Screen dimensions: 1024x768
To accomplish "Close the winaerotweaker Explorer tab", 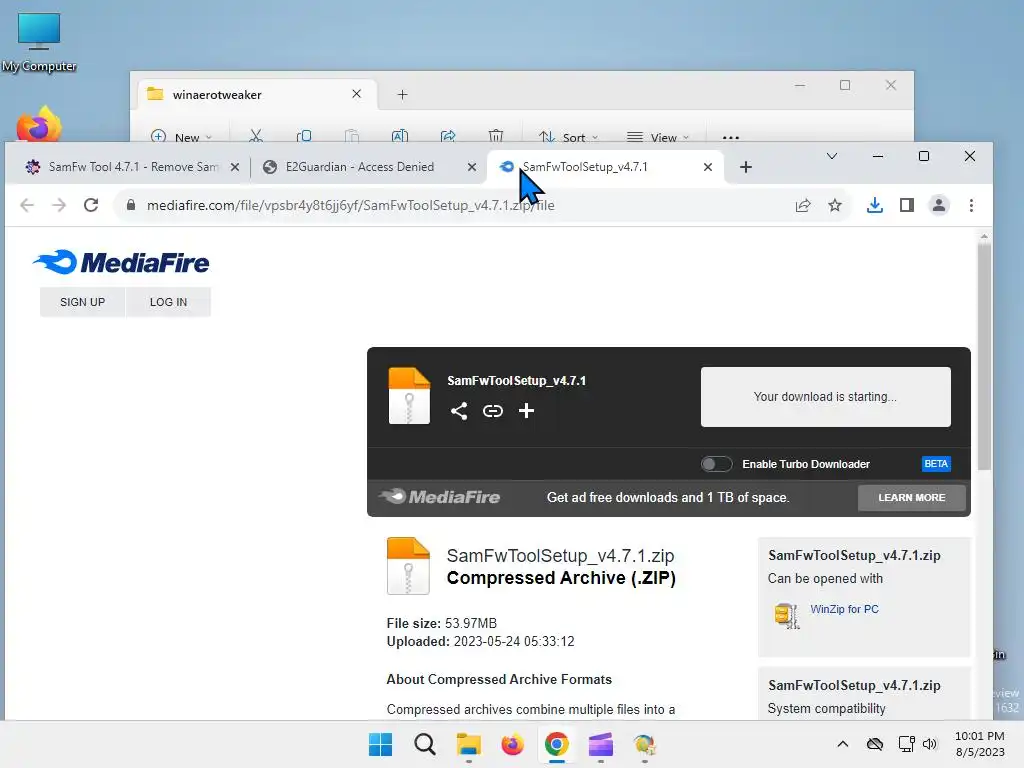I will point(357,94).
